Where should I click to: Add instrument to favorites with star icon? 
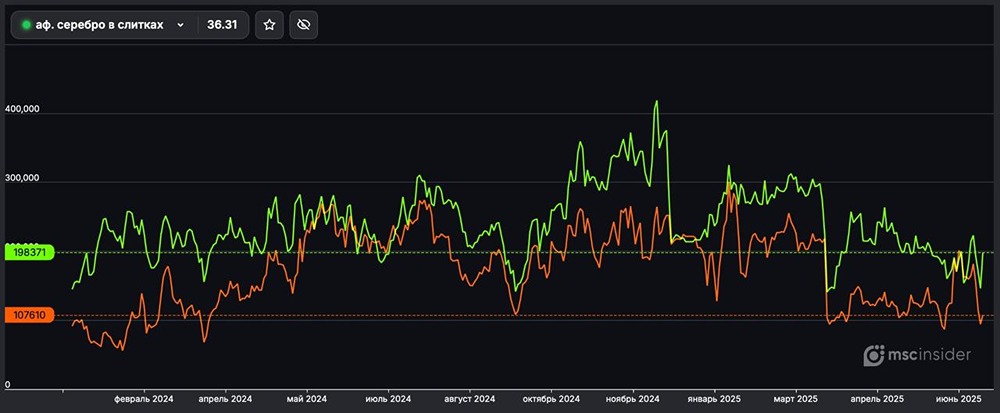pos(269,25)
